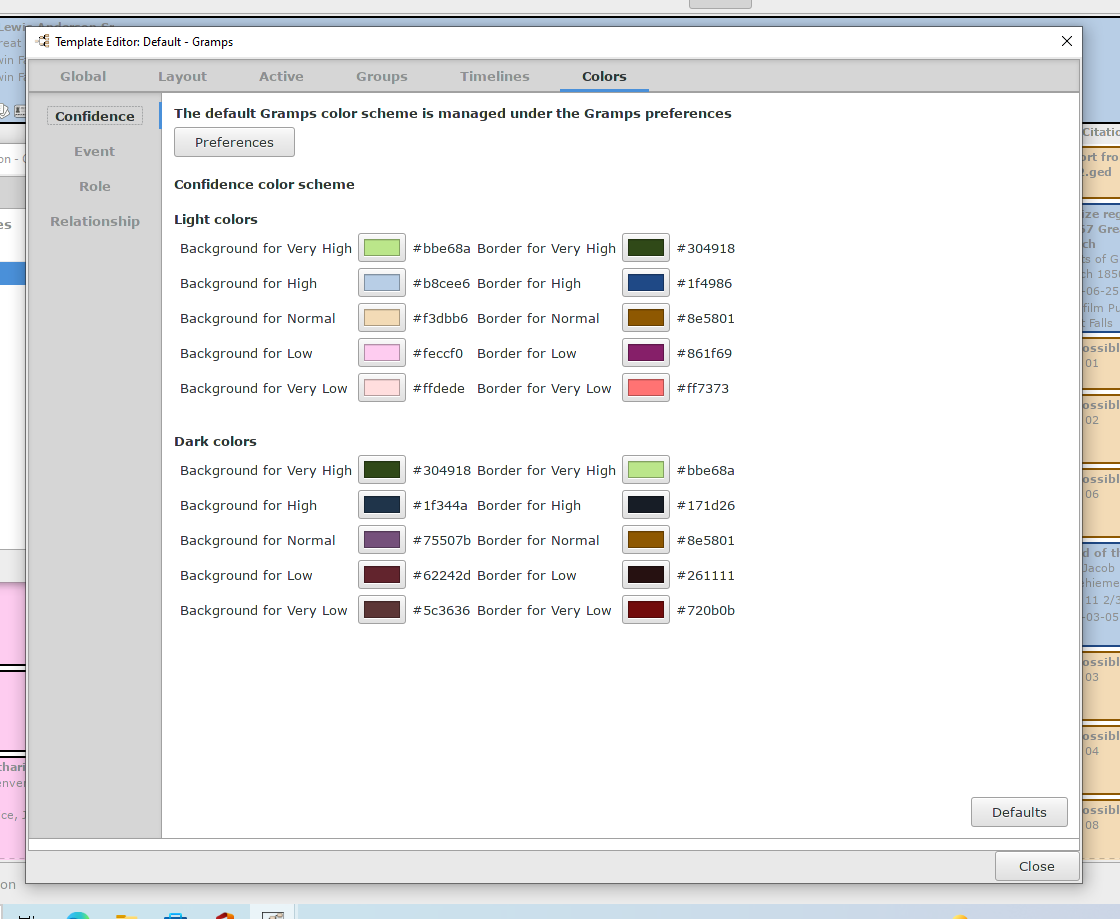Open light border swatch #861f69 for Low
The width and height of the screenshot is (1120, 919).
click(x=646, y=353)
